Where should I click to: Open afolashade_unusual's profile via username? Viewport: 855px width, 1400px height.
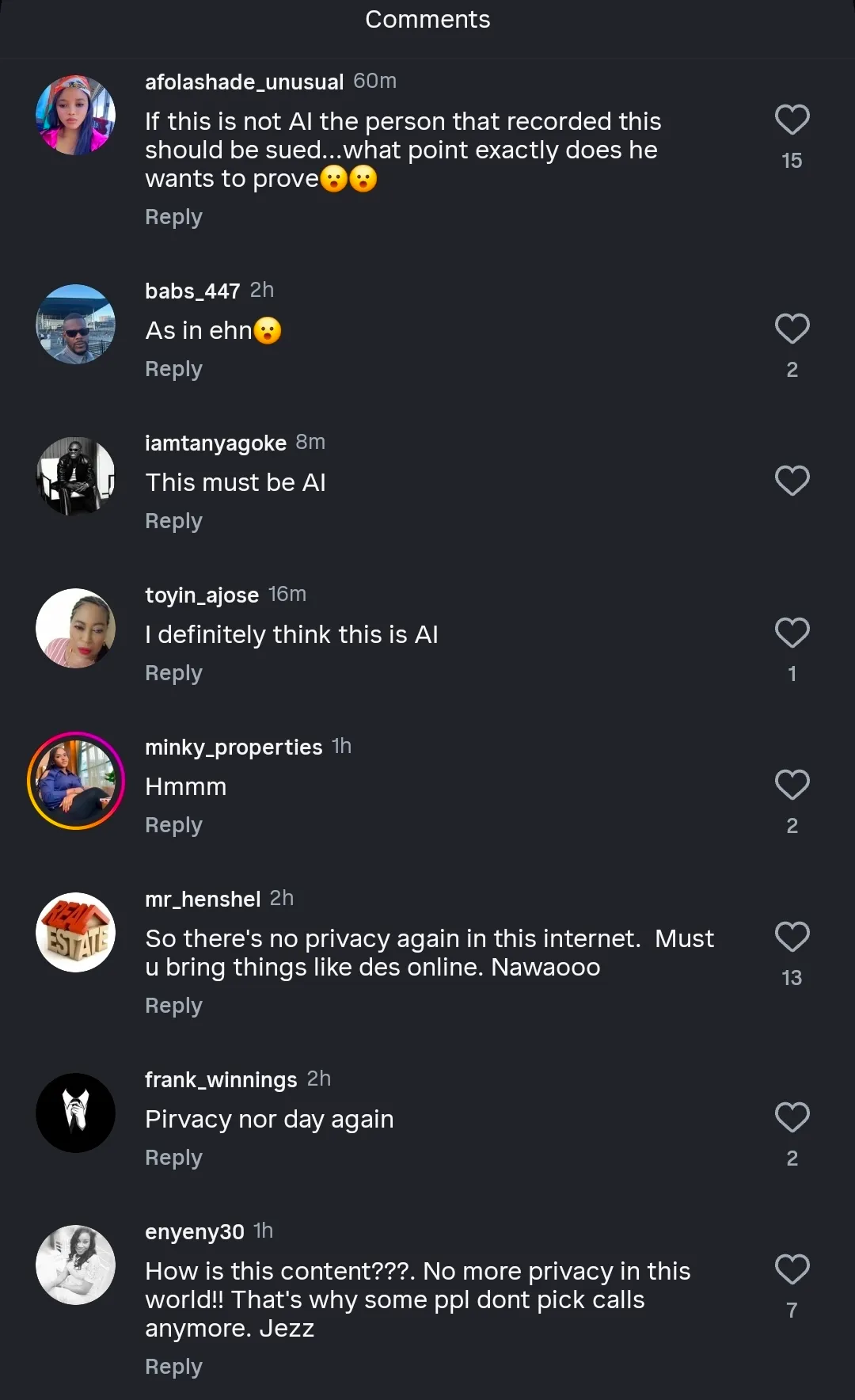244,82
